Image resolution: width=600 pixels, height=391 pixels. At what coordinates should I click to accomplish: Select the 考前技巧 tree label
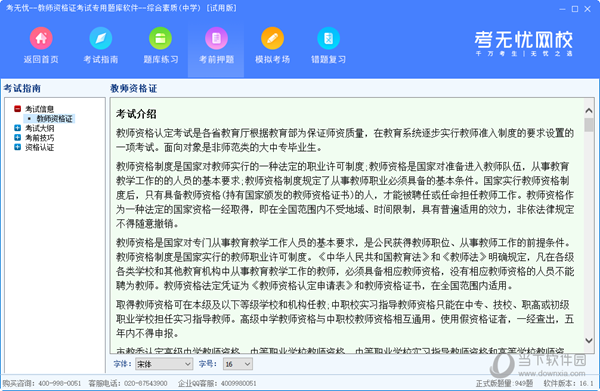click(39, 138)
